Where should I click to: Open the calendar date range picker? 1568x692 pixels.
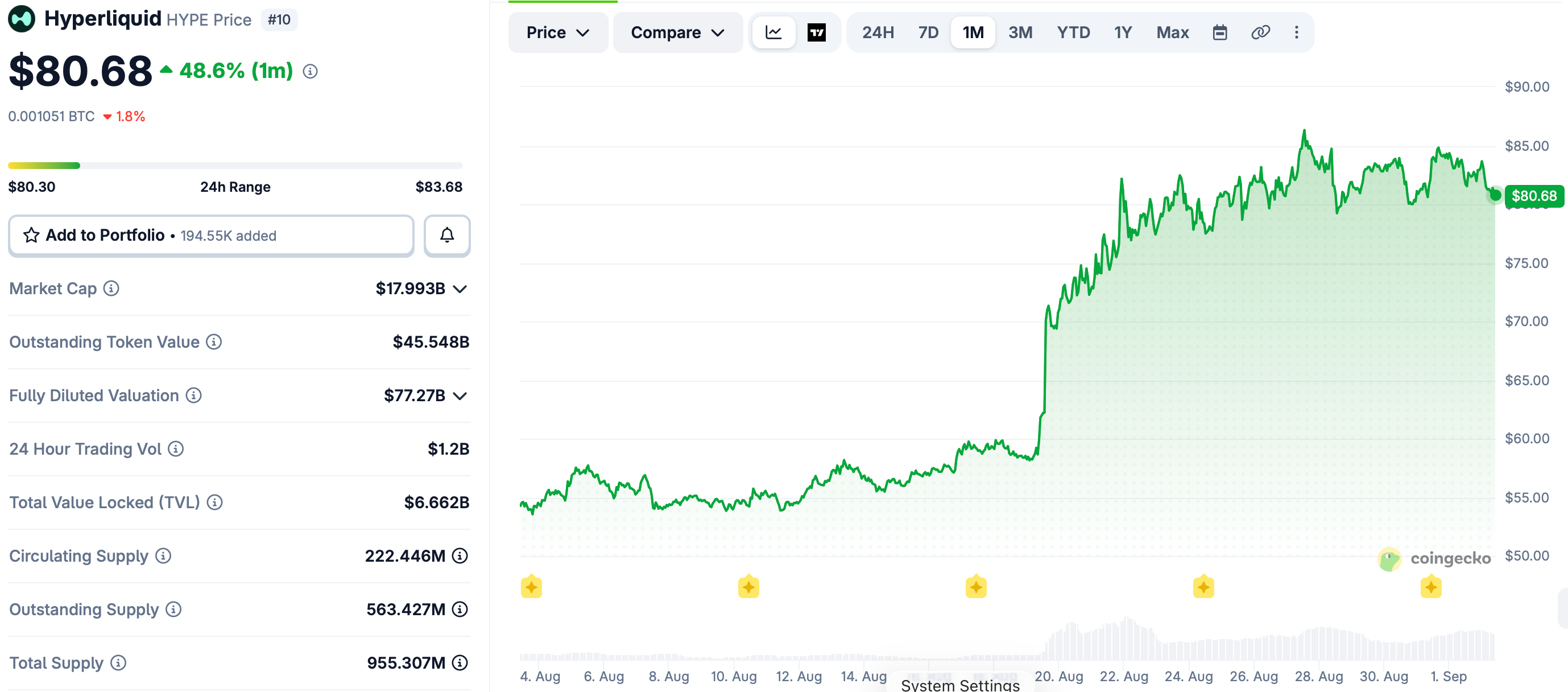pos(1220,32)
